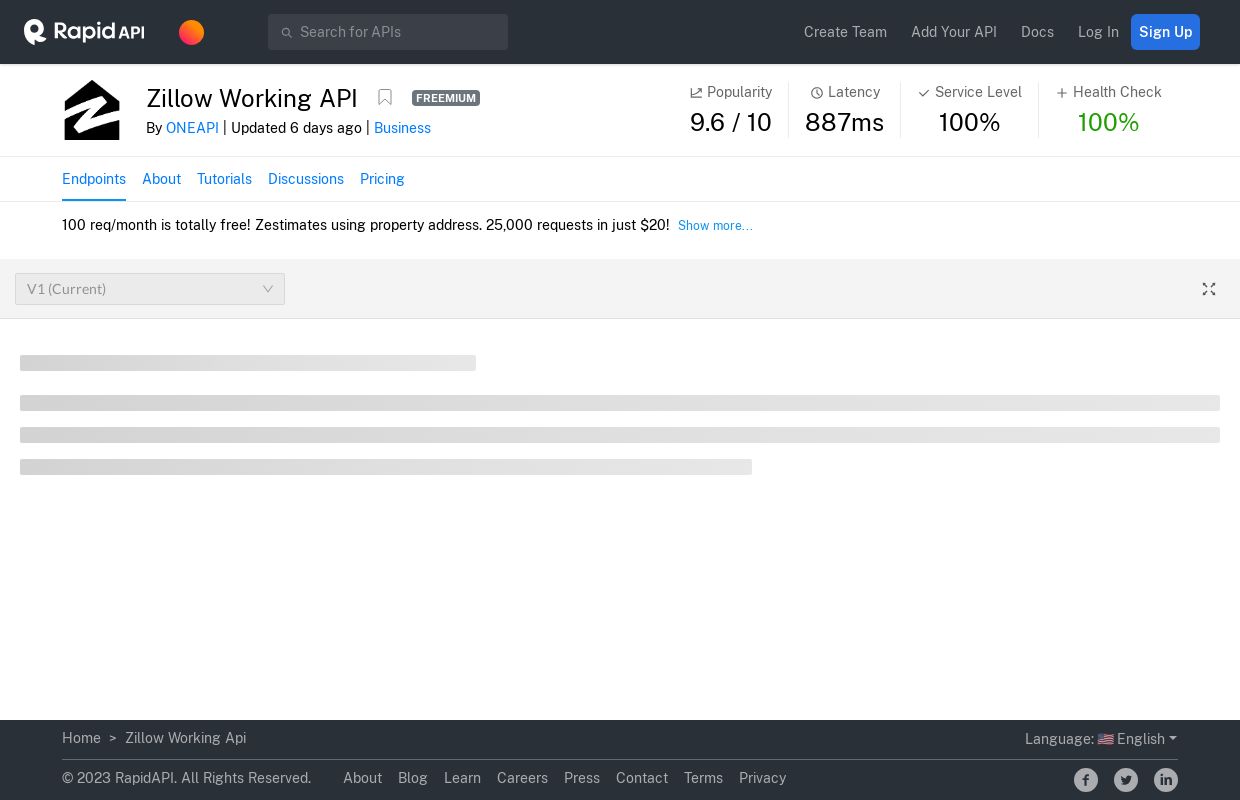Open footer Press link
This screenshot has width=1240, height=800.
(x=582, y=778)
